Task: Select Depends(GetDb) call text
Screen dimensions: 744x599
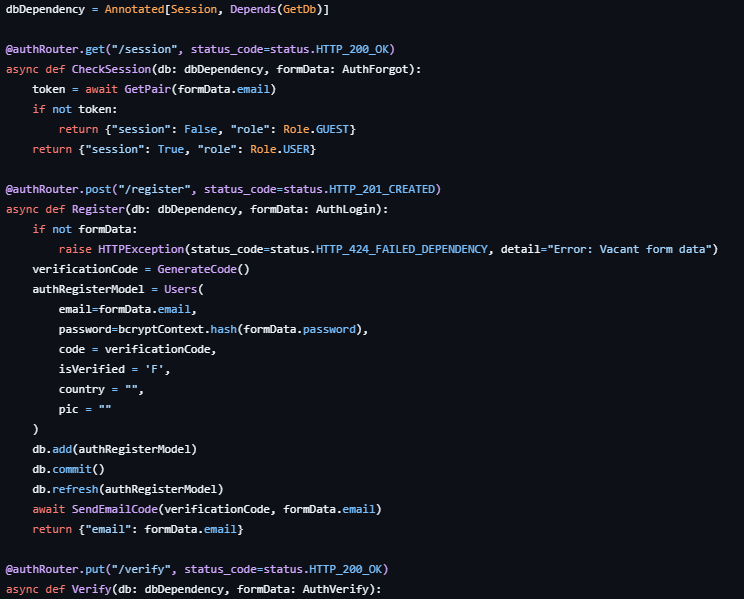Action: click(x=276, y=9)
